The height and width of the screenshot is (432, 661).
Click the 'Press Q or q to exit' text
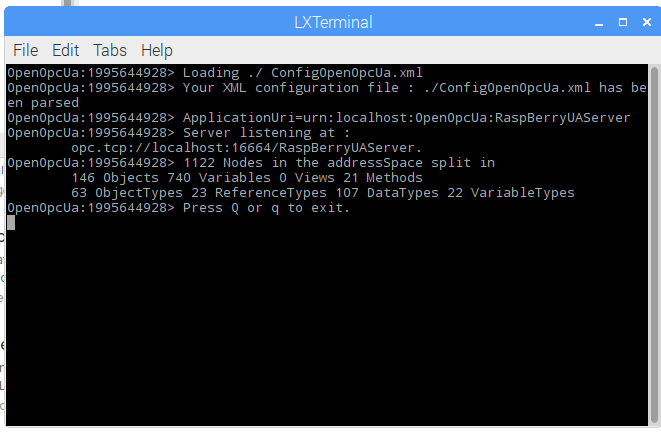click(x=266, y=208)
